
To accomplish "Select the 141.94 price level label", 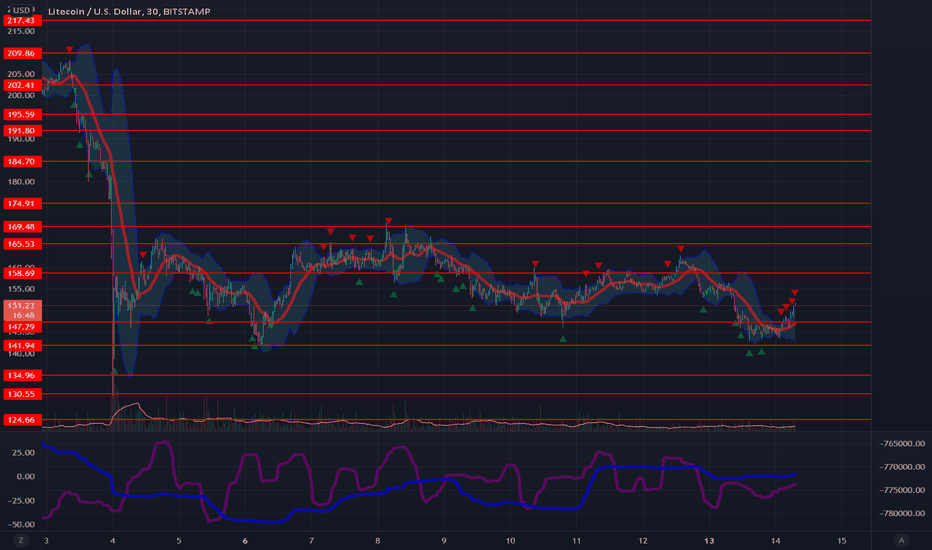I will tap(22, 345).
